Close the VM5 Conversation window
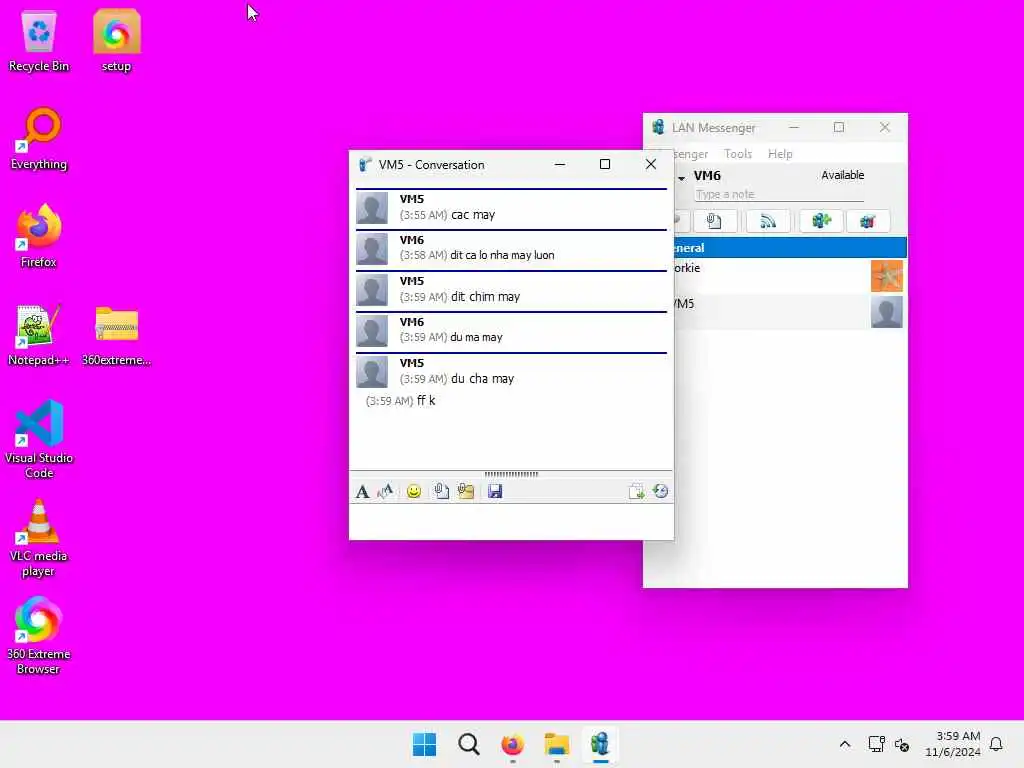The width and height of the screenshot is (1024, 768). point(650,165)
